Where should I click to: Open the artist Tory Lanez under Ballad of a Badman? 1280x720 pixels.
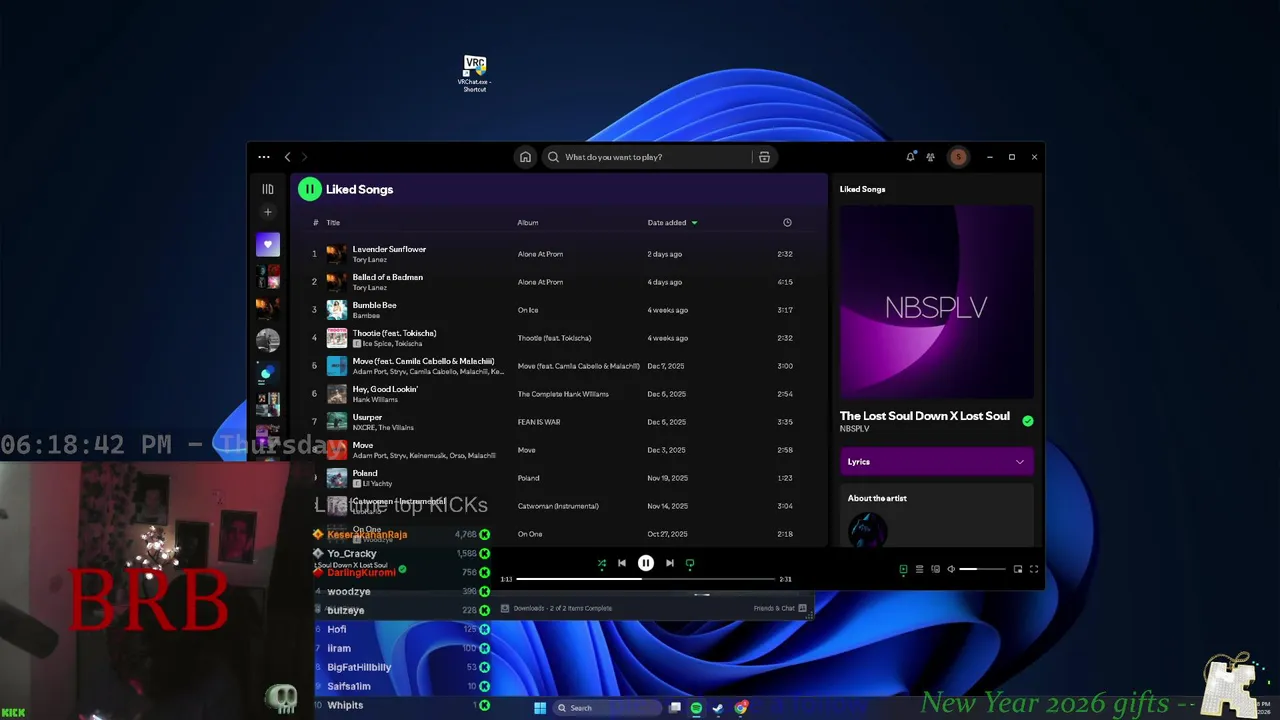point(370,287)
